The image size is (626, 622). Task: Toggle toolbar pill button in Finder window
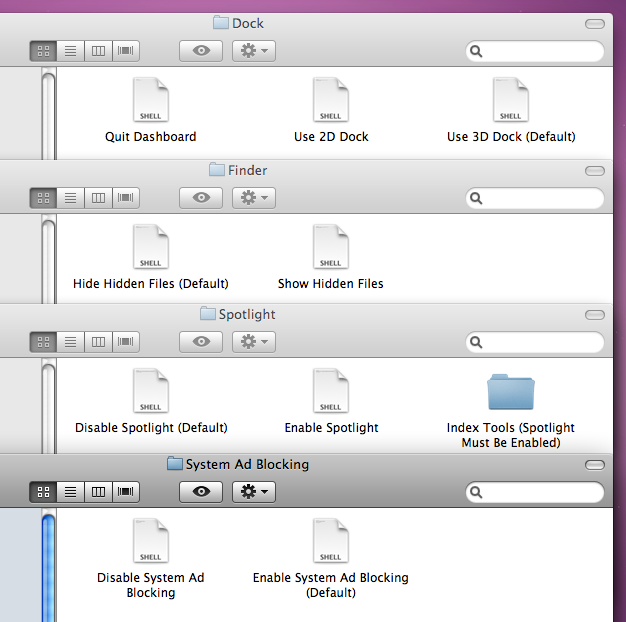[594, 171]
